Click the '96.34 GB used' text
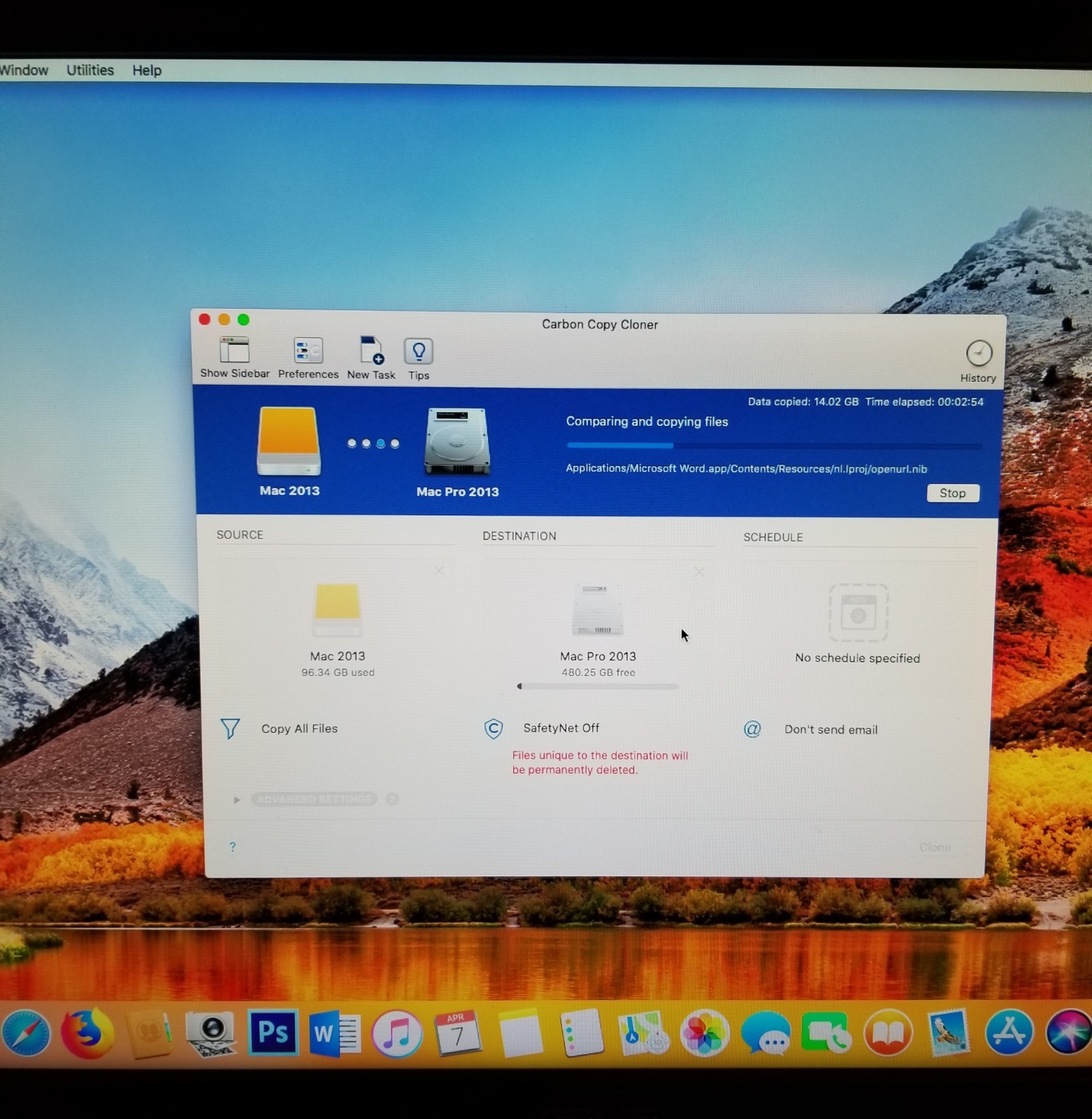Screen dimensions: 1092x1119 click(338, 672)
